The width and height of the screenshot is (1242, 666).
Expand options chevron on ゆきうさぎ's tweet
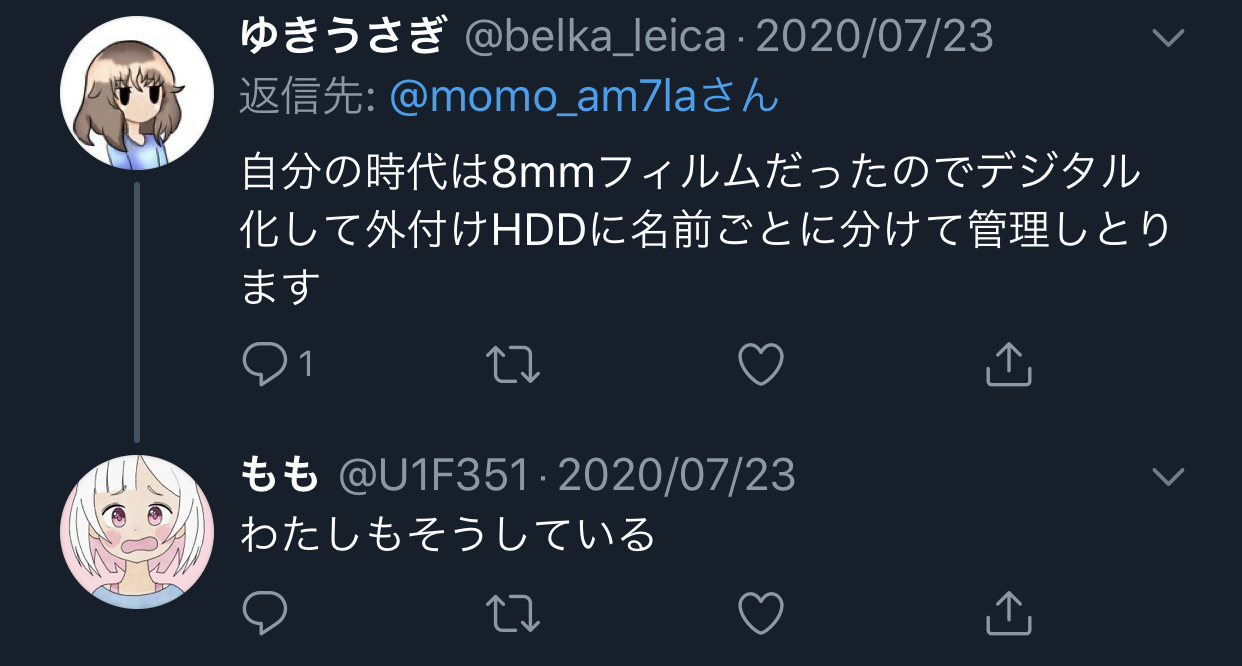tap(1168, 39)
